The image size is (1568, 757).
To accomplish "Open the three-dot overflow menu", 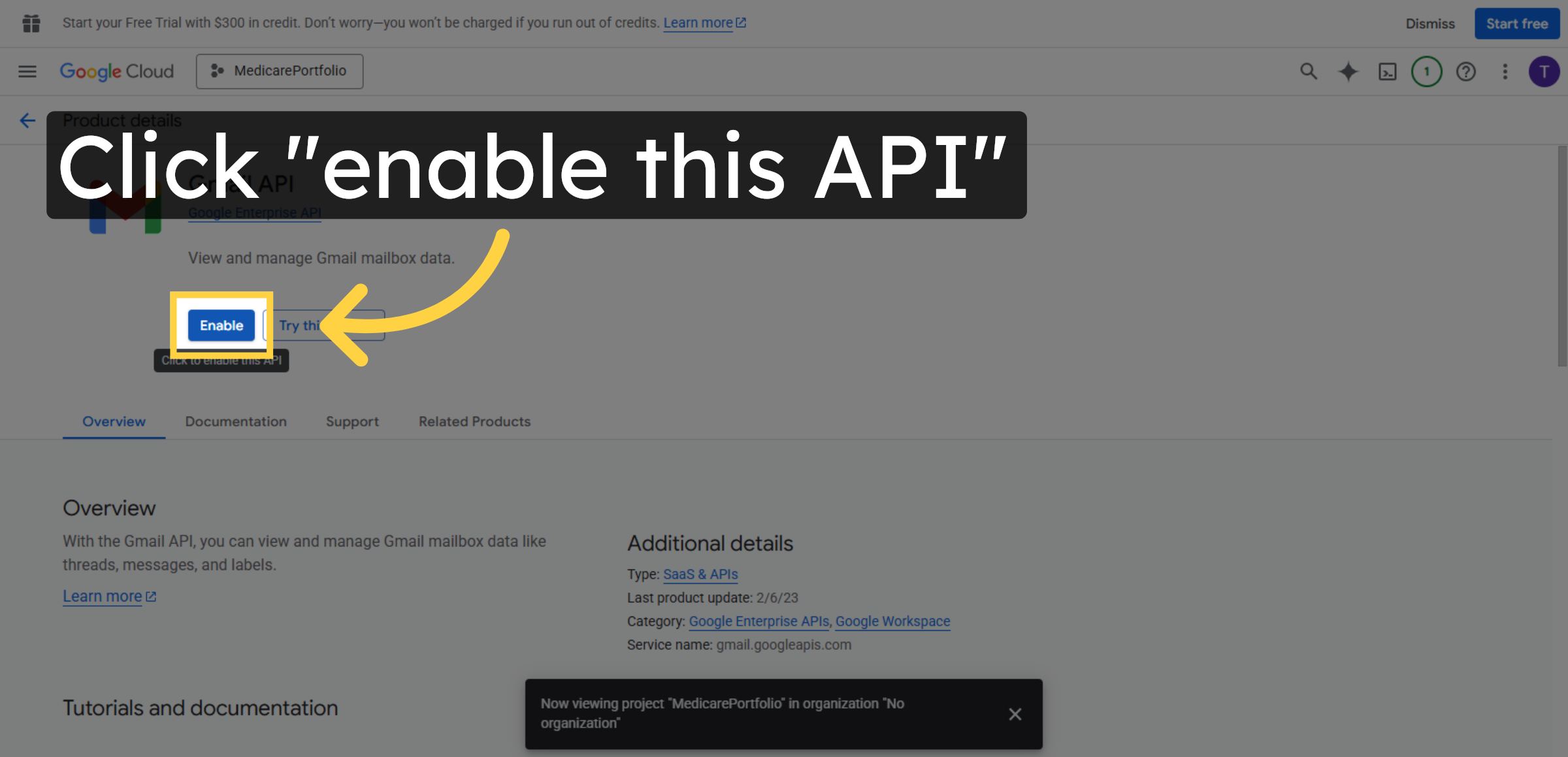I will (x=1505, y=71).
